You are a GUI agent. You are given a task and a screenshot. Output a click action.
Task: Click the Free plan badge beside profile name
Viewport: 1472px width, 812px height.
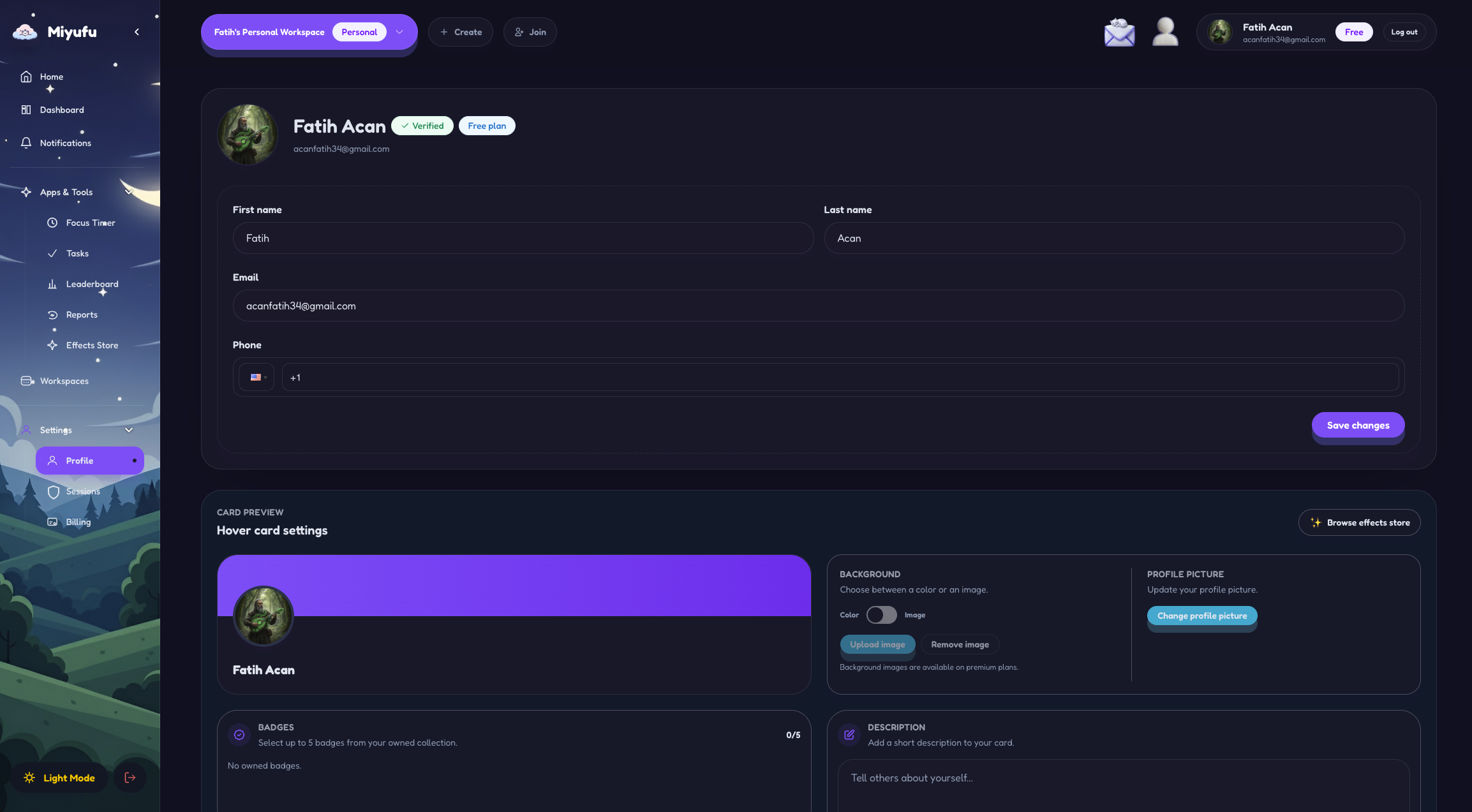pyautogui.click(x=487, y=126)
